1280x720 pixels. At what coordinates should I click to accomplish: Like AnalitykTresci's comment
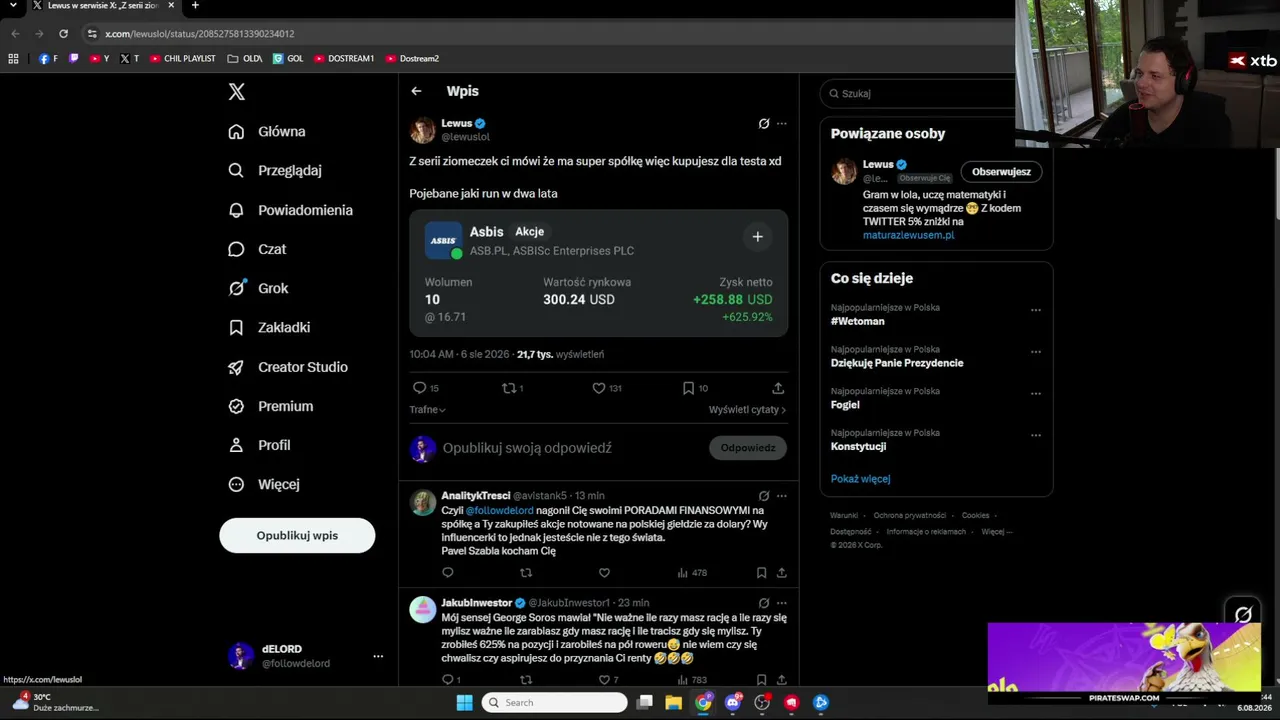[604, 573]
